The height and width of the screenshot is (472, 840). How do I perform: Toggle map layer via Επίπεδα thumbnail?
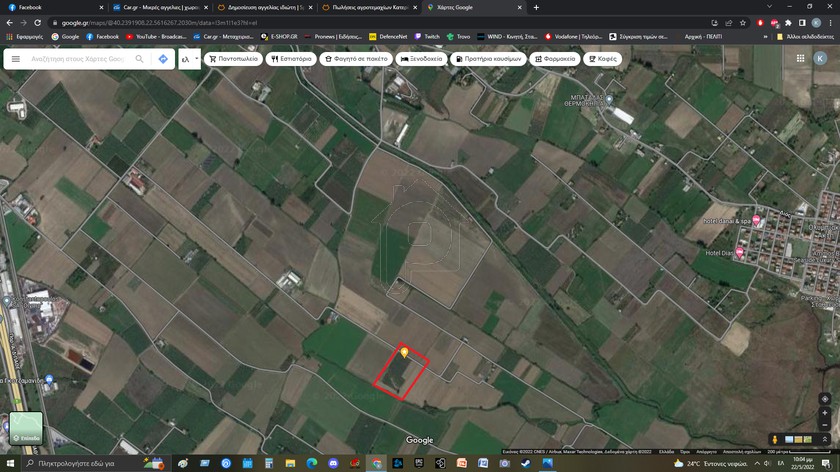(x=26, y=428)
